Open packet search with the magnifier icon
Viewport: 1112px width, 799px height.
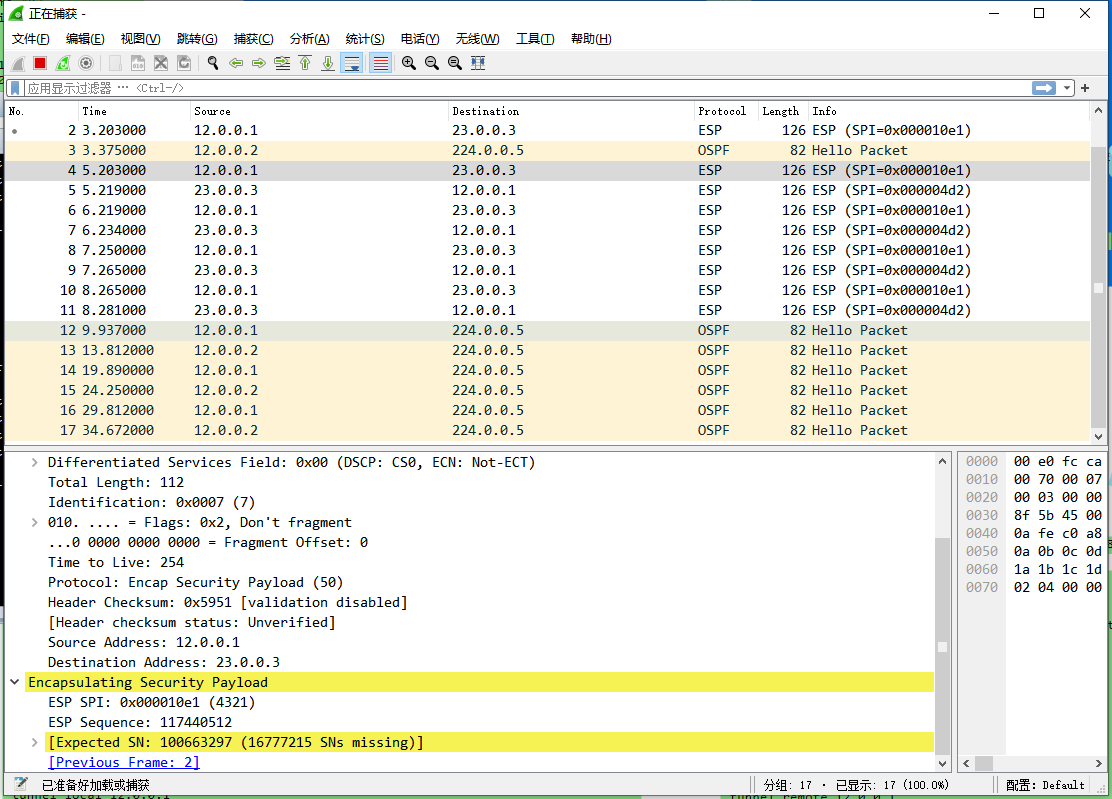tap(212, 62)
